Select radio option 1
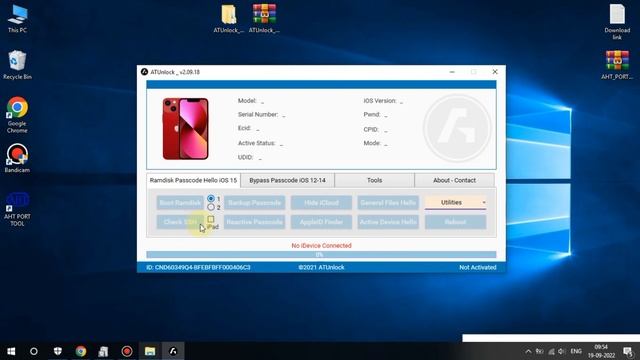Screen dimensions: 640x360 click(211, 198)
